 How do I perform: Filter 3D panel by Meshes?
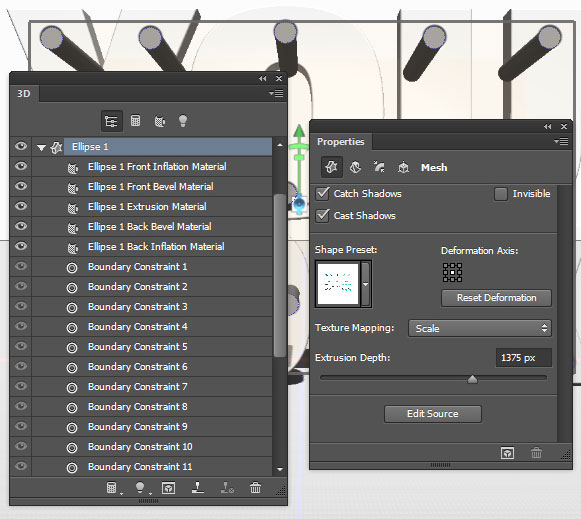coord(136,120)
